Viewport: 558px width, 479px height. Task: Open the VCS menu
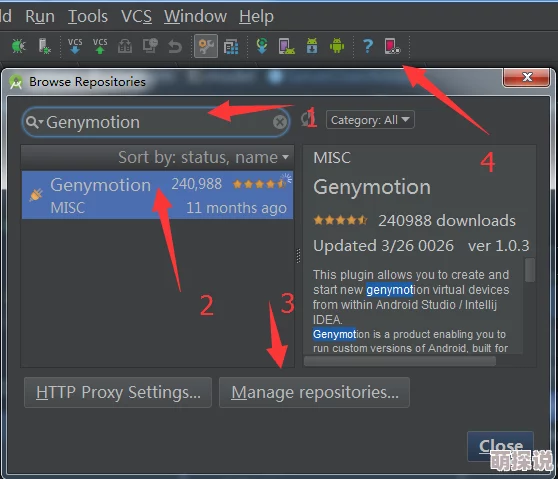(136, 16)
